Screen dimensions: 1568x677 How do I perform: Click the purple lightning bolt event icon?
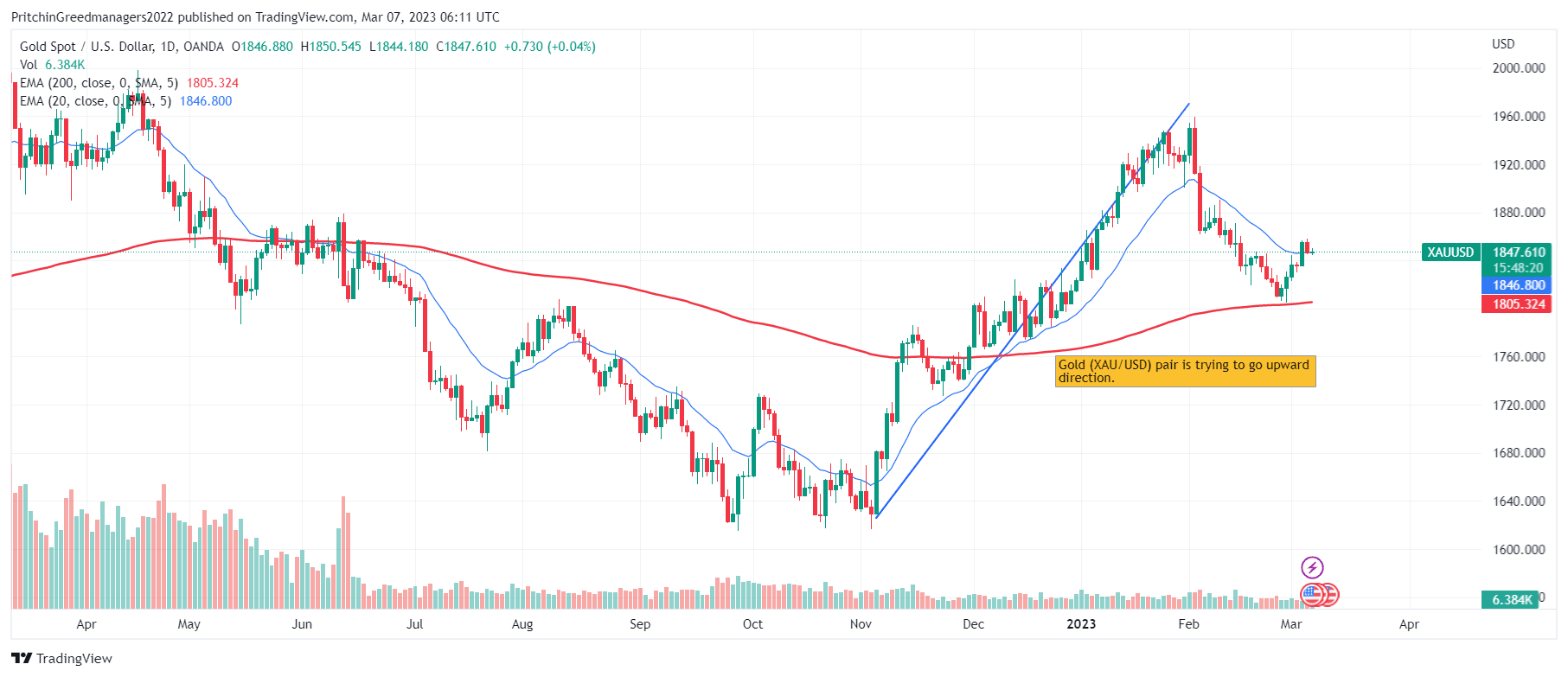(x=1312, y=567)
